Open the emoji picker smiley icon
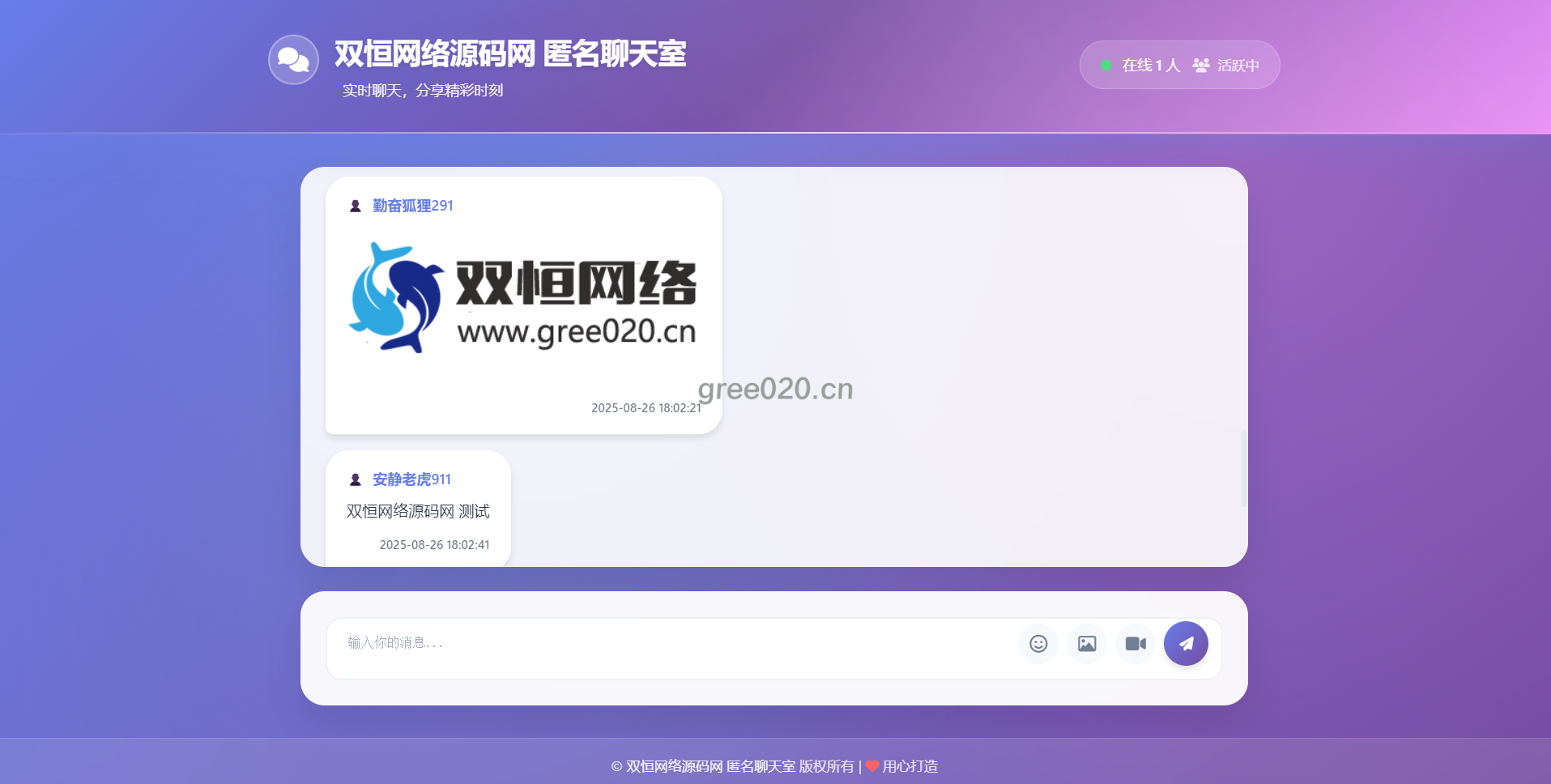 1038,644
